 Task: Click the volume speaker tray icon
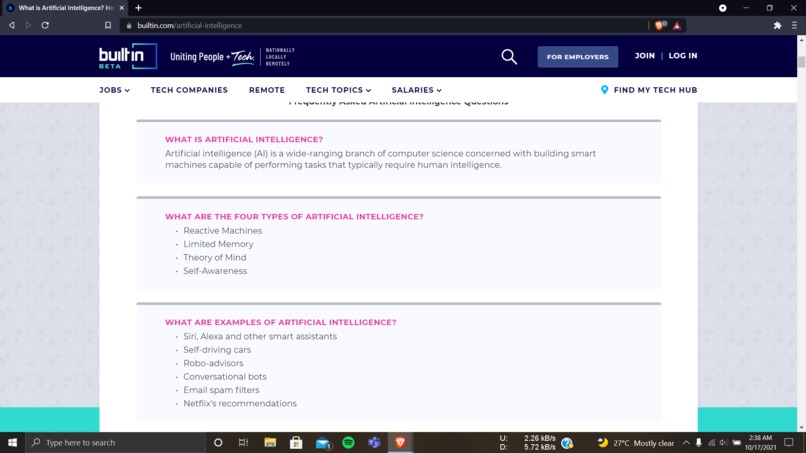tap(723, 443)
